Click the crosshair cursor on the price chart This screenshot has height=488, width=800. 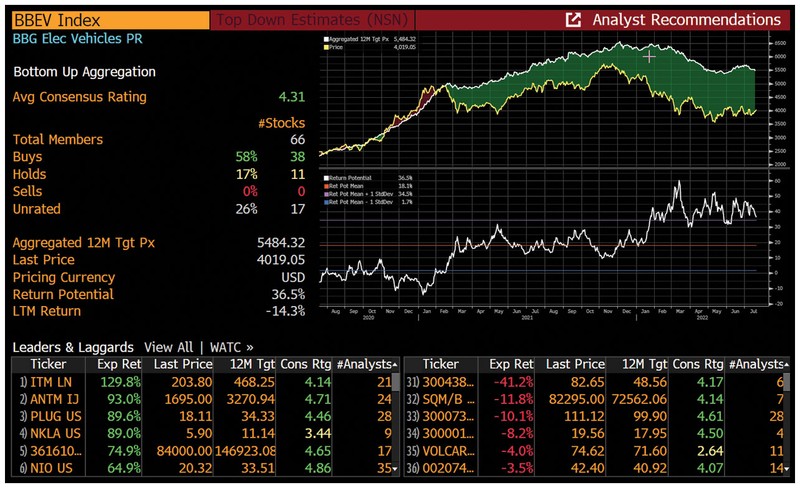point(649,57)
